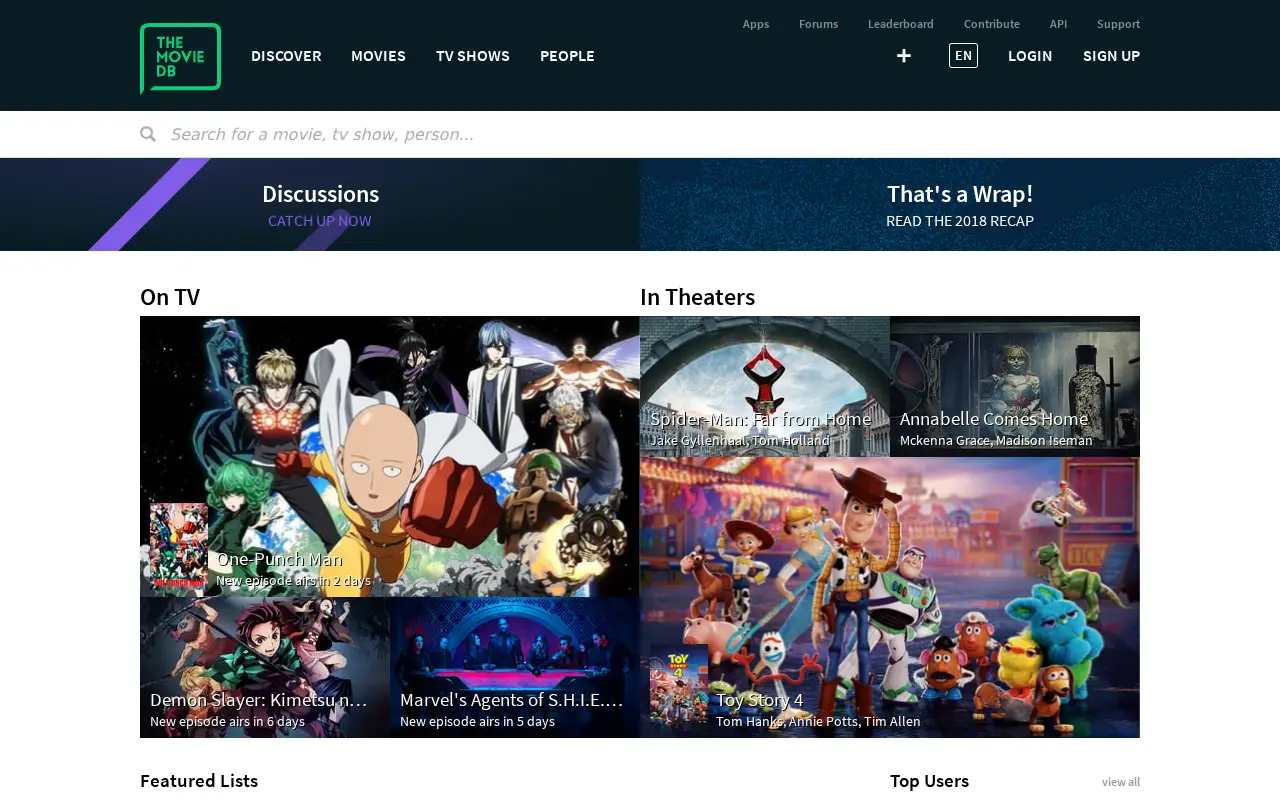Click 'New episode airs in 2 days' text
Image resolution: width=1280 pixels, height=800 pixels.
click(x=293, y=581)
